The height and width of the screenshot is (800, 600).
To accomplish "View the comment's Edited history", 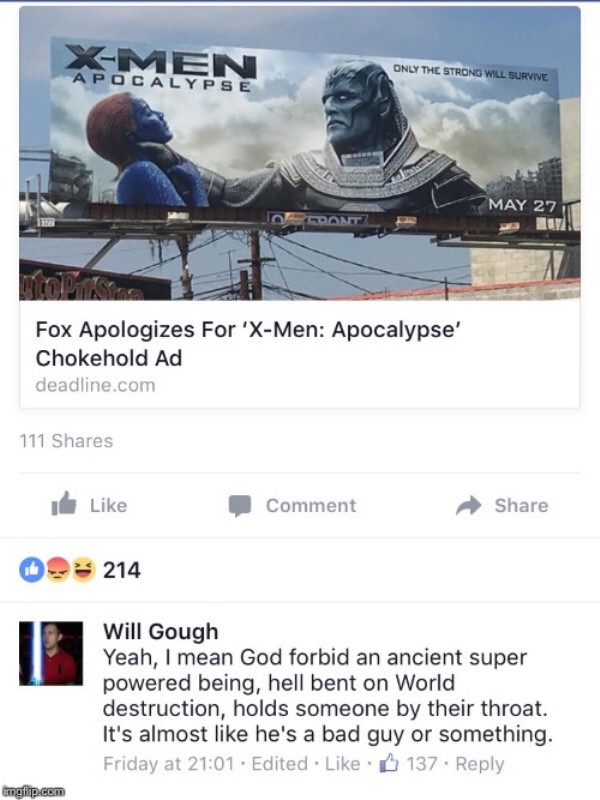I will click(280, 764).
